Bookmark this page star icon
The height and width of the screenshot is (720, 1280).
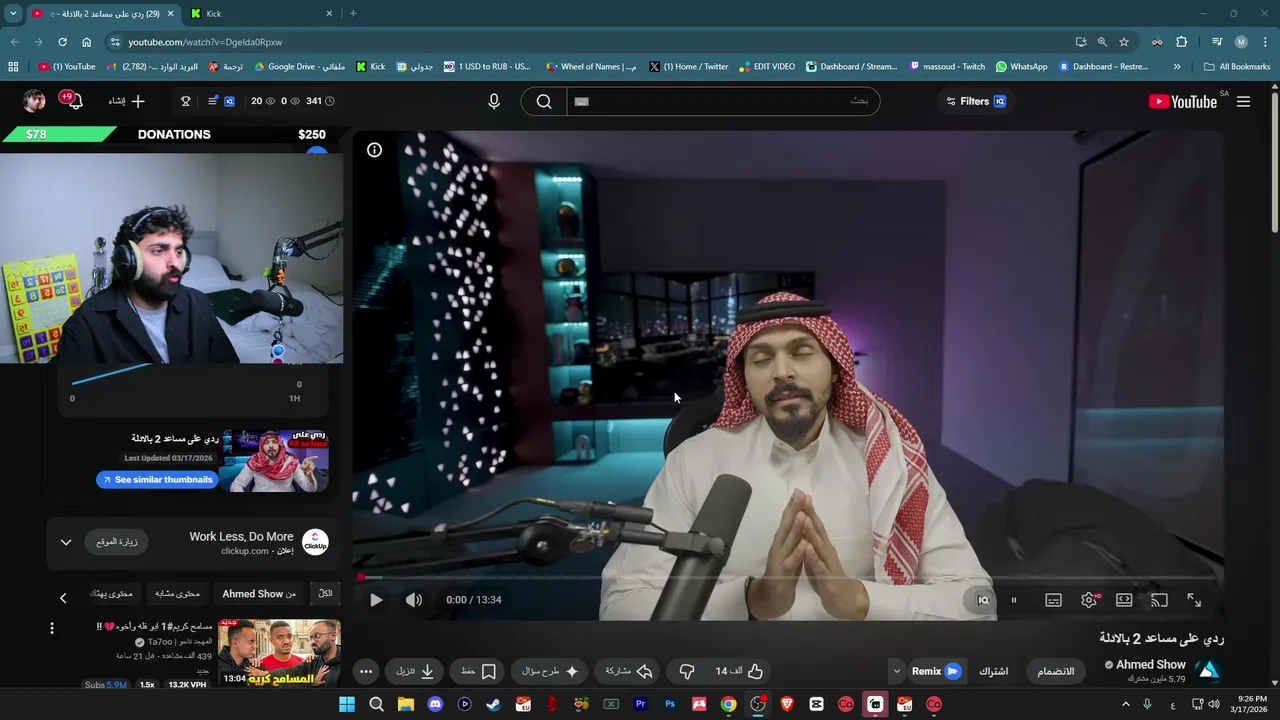point(1124,42)
